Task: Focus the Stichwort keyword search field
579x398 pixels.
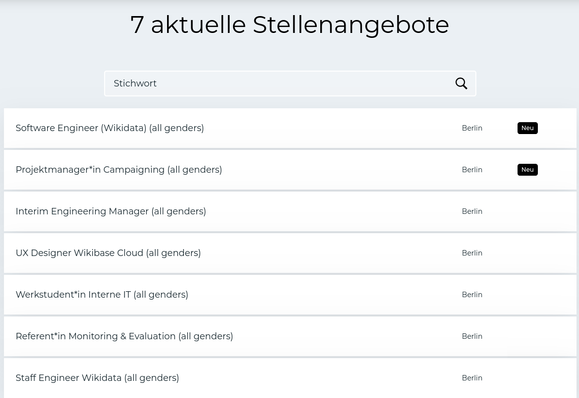Action: click(290, 83)
